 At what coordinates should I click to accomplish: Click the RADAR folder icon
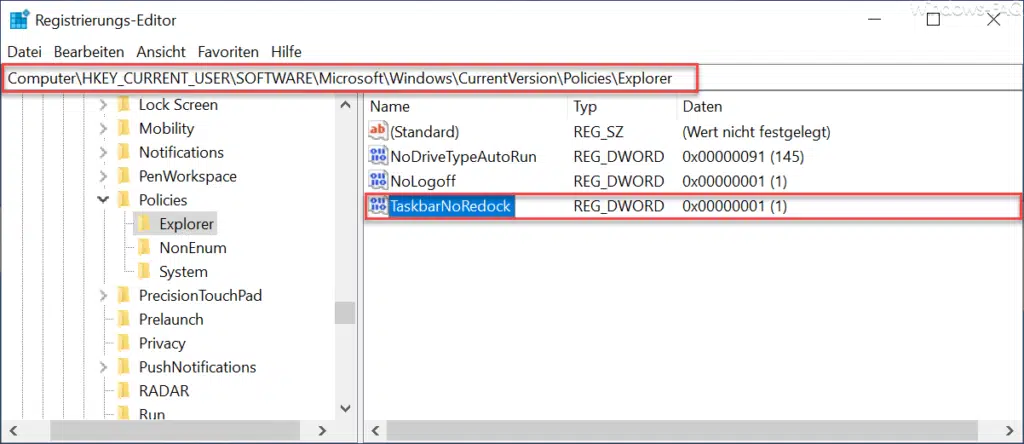[x=124, y=391]
